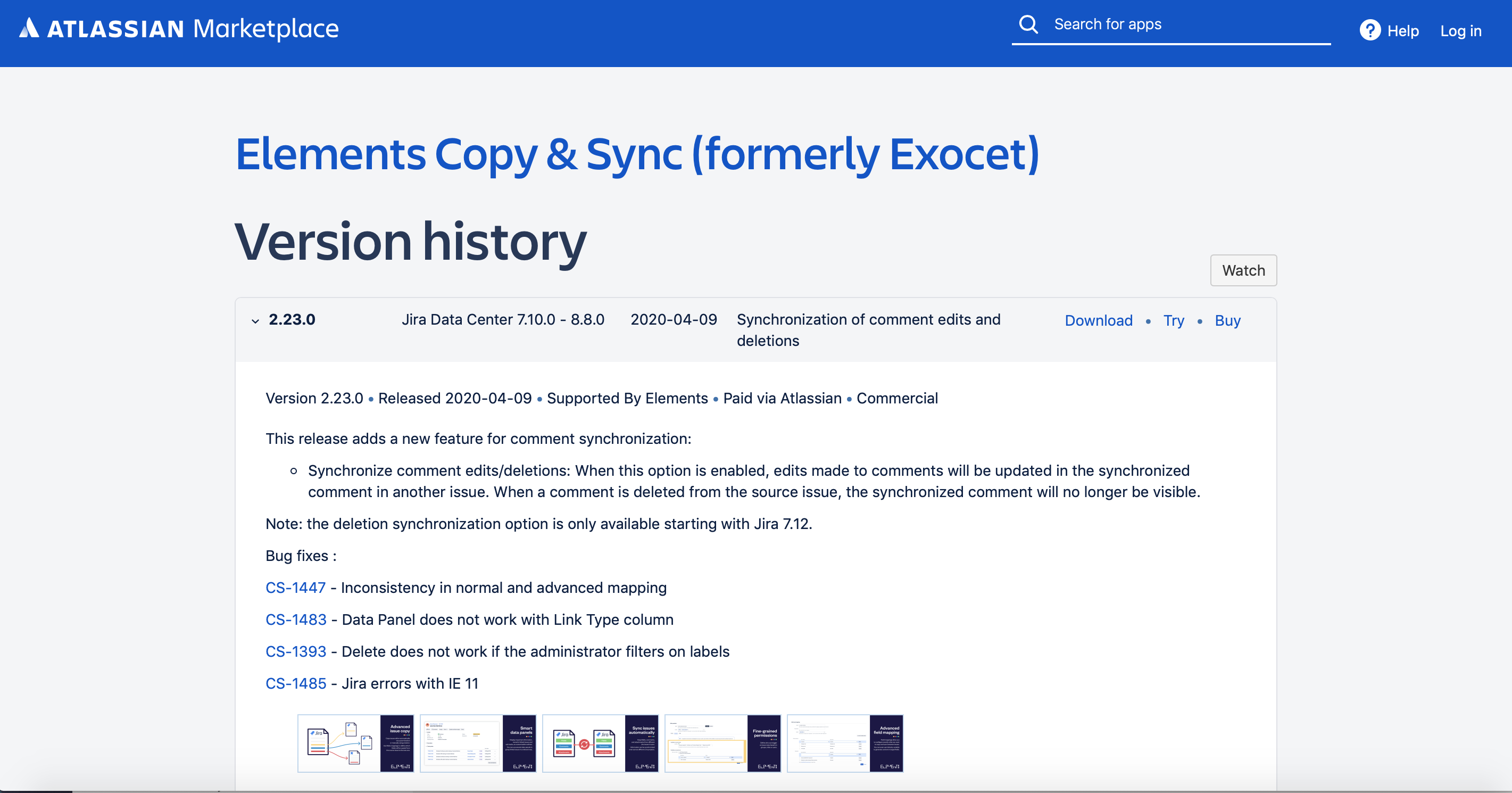The height and width of the screenshot is (793, 1512).
Task: Open the Log in link
Action: (1460, 30)
